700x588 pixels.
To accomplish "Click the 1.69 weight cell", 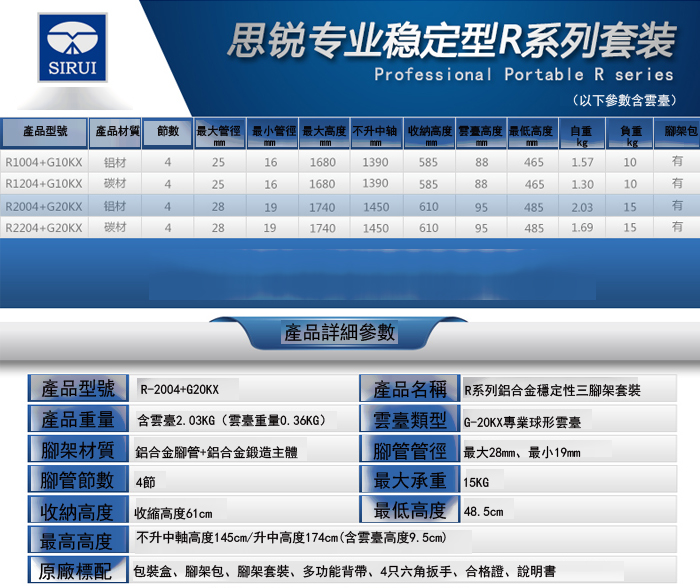I will (583, 228).
